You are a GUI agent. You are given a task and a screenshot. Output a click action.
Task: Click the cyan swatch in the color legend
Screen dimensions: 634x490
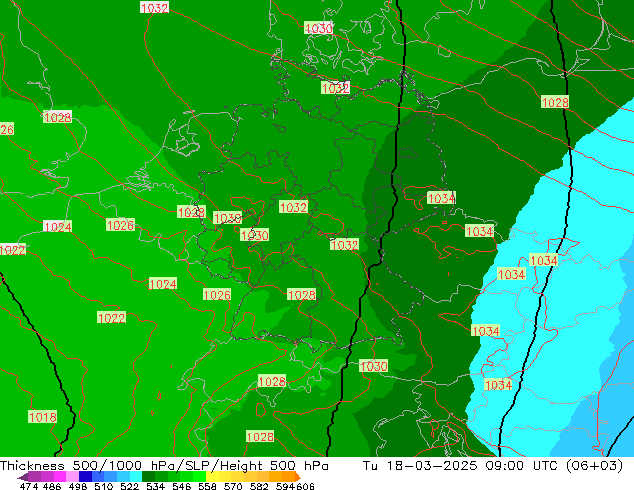[136, 477]
